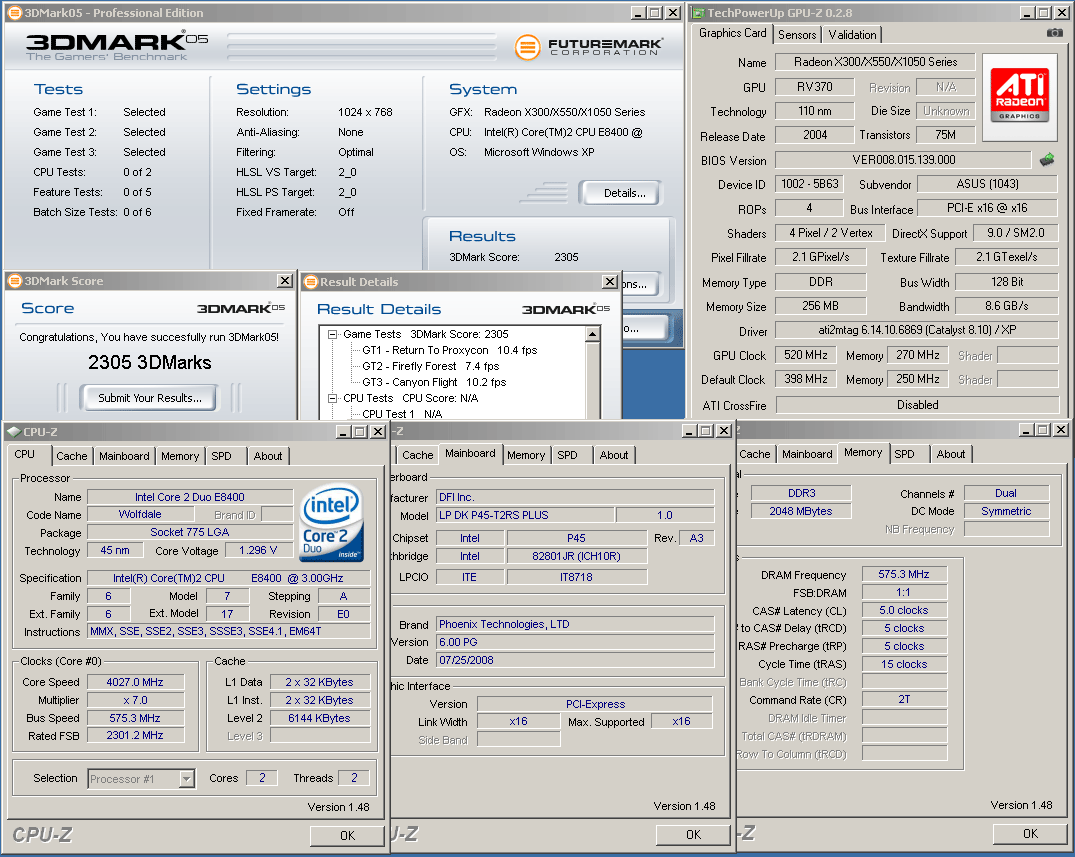Screen dimensions: 1075x857
Task: Click the Command Rate 2T value
Action: pos(904,699)
